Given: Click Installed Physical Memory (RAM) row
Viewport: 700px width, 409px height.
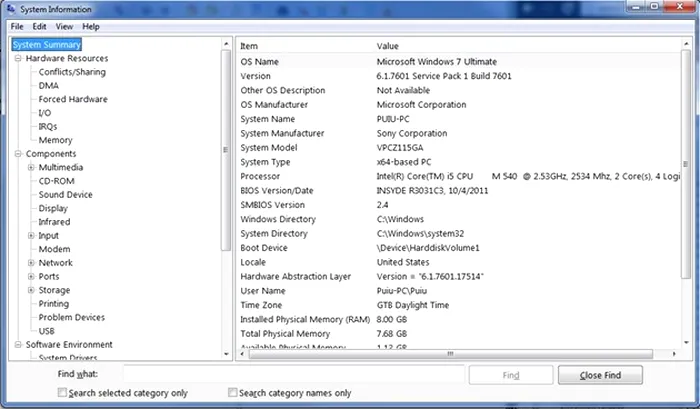Looking at the screenshot, I should [x=458, y=319].
